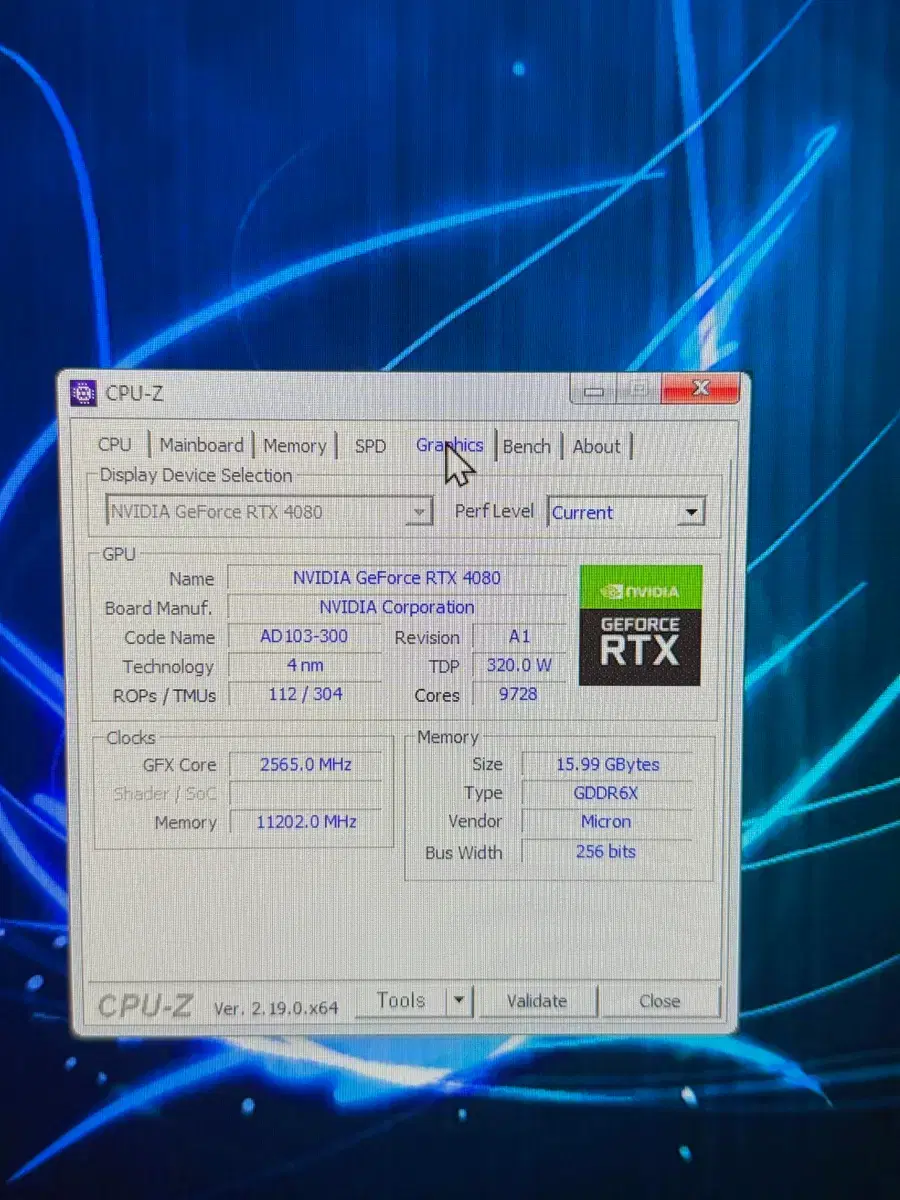Go to the SPD tab
Viewport: 900px width, 1200px height.
pos(370,446)
